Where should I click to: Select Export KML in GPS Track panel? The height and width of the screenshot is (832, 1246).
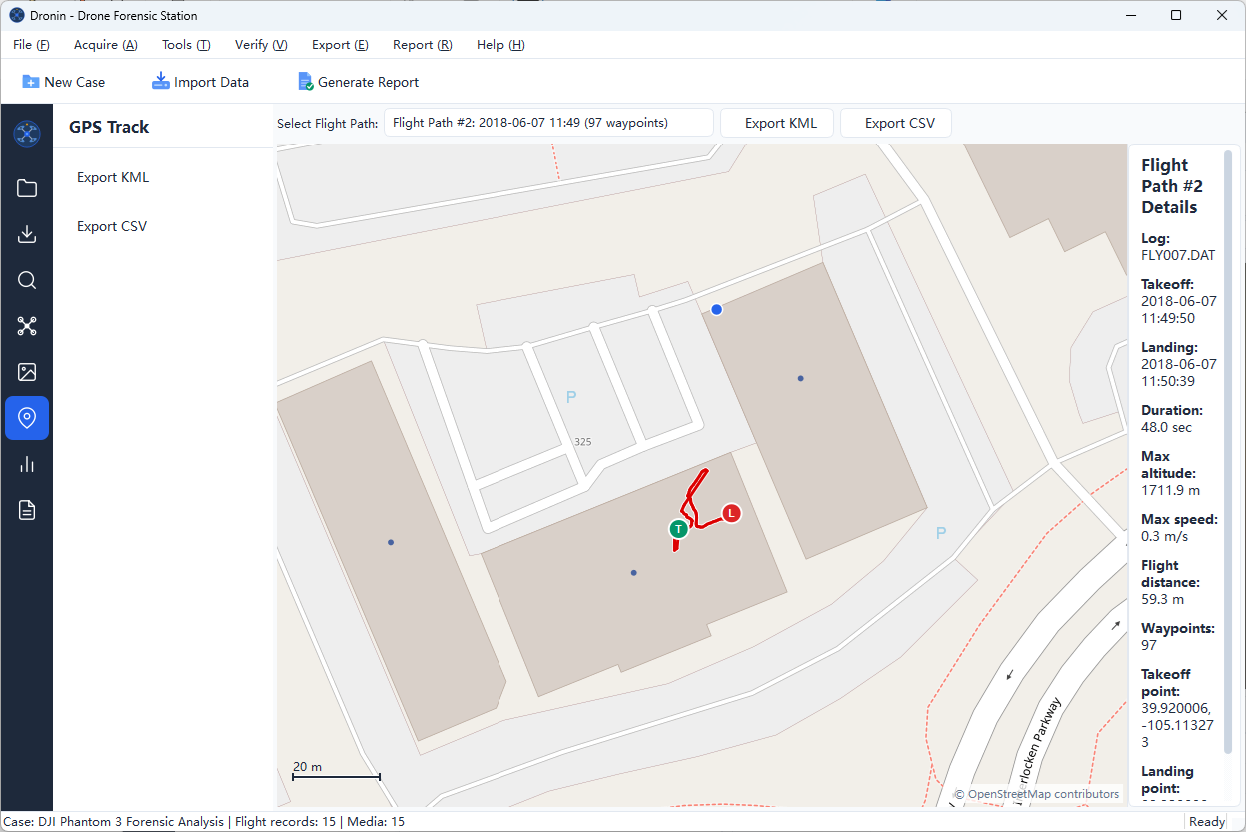pyautogui.click(x=113, y=177)
